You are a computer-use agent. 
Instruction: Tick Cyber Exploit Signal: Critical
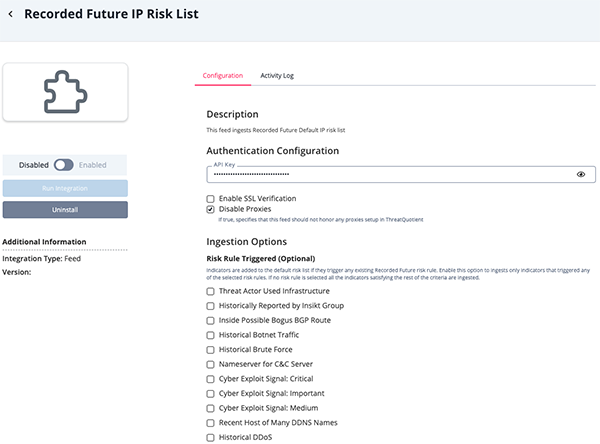(211, 379)
